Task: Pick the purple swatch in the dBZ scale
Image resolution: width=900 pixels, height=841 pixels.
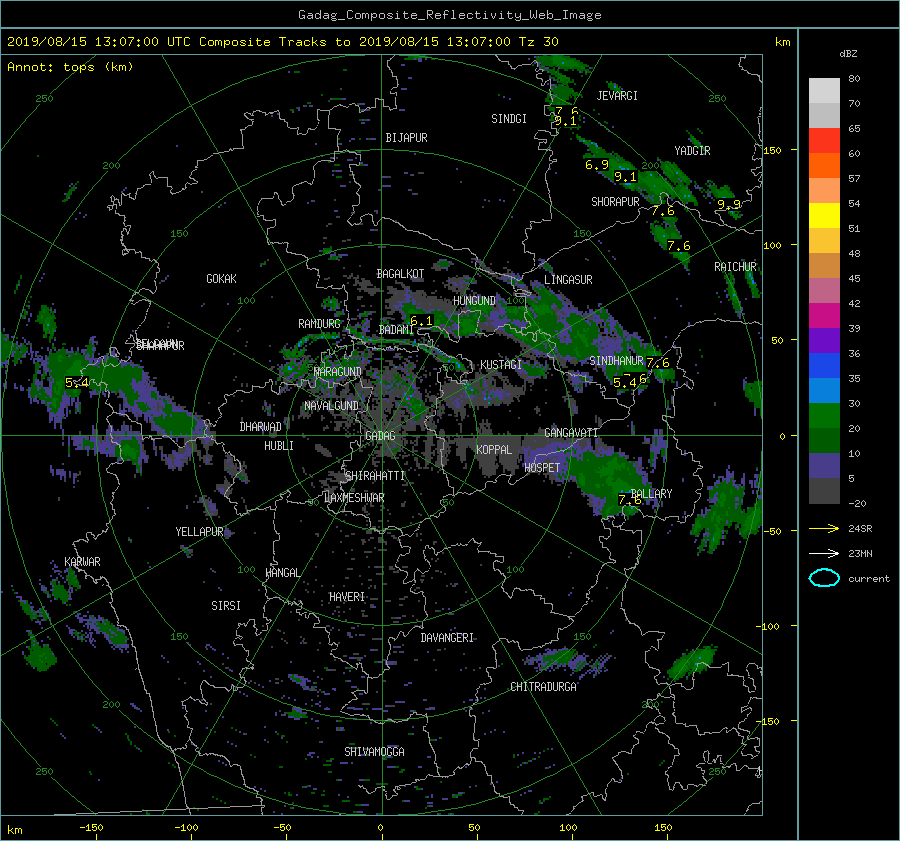Action: tap(824, 341)
